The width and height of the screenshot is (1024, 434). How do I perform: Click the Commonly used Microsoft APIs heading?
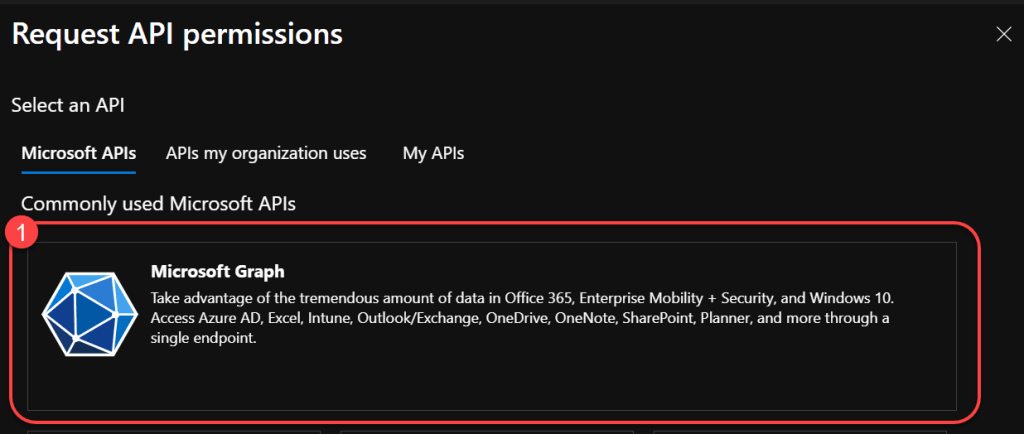(158, 203)
